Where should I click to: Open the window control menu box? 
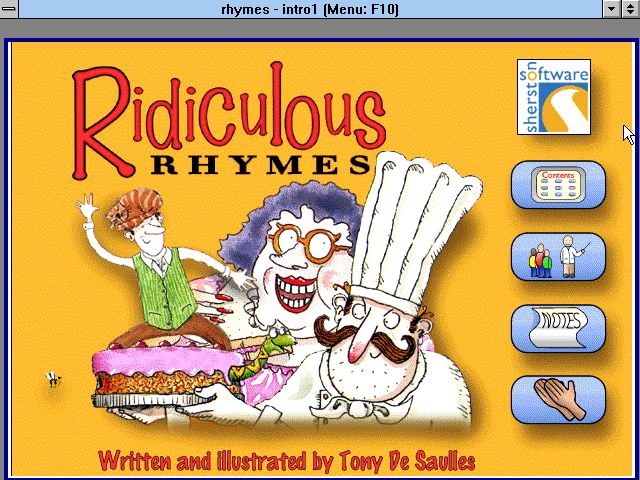9,9
